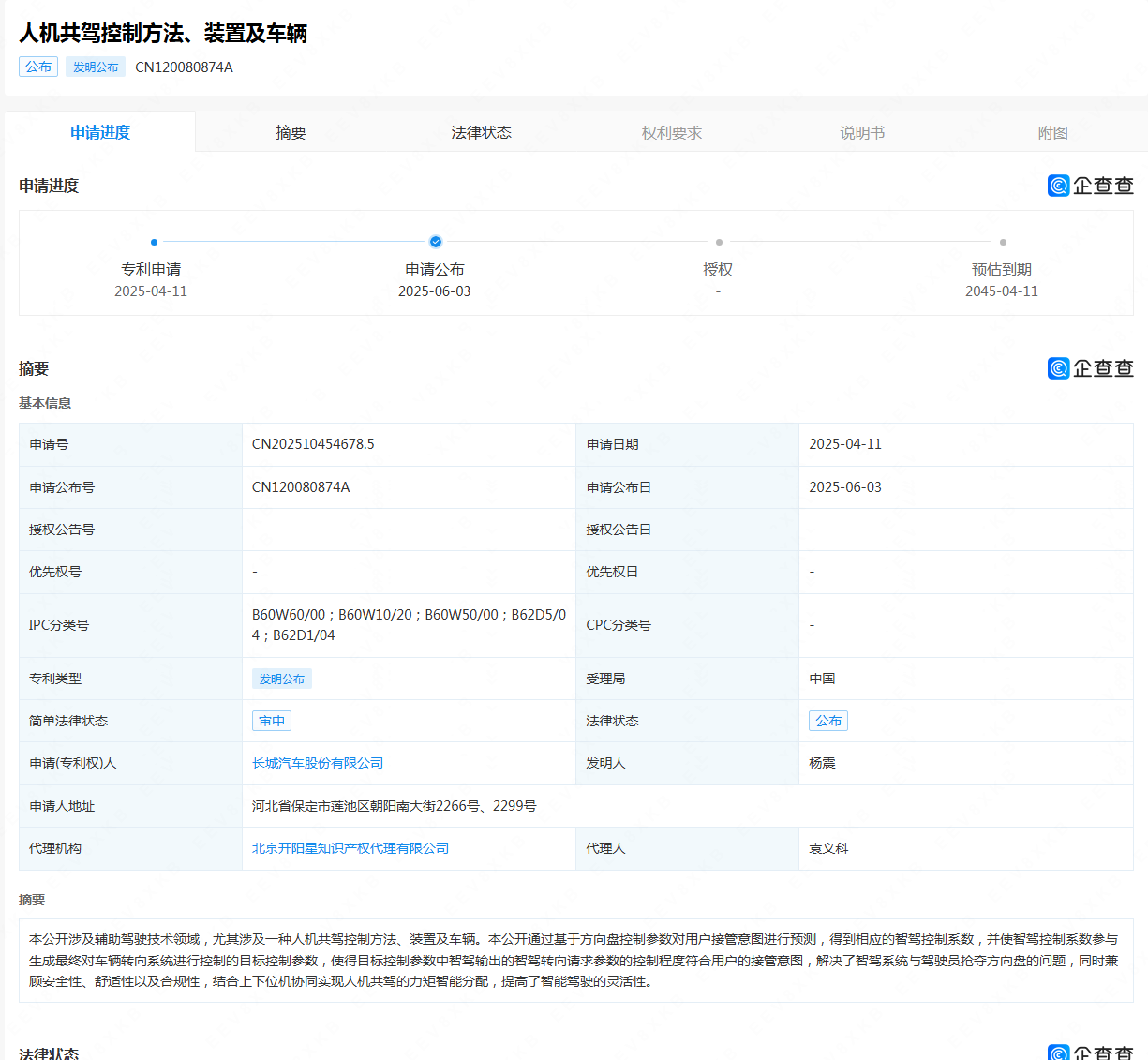Click the 企查查 logo beside bottom 法律状态 heading

(x=1090, y=1053)
